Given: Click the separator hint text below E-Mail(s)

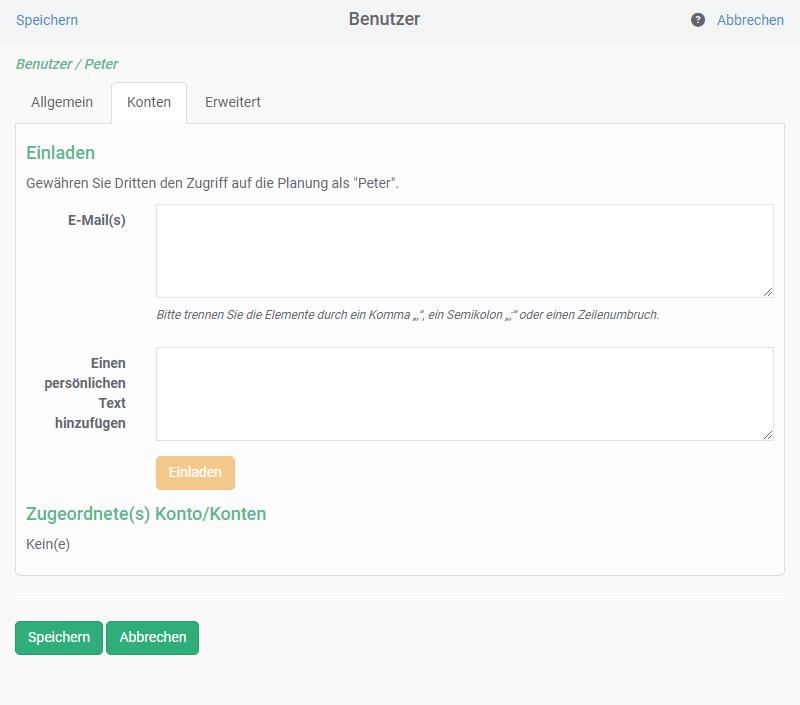Looking at the screenshot, I should tap(407, 315).
